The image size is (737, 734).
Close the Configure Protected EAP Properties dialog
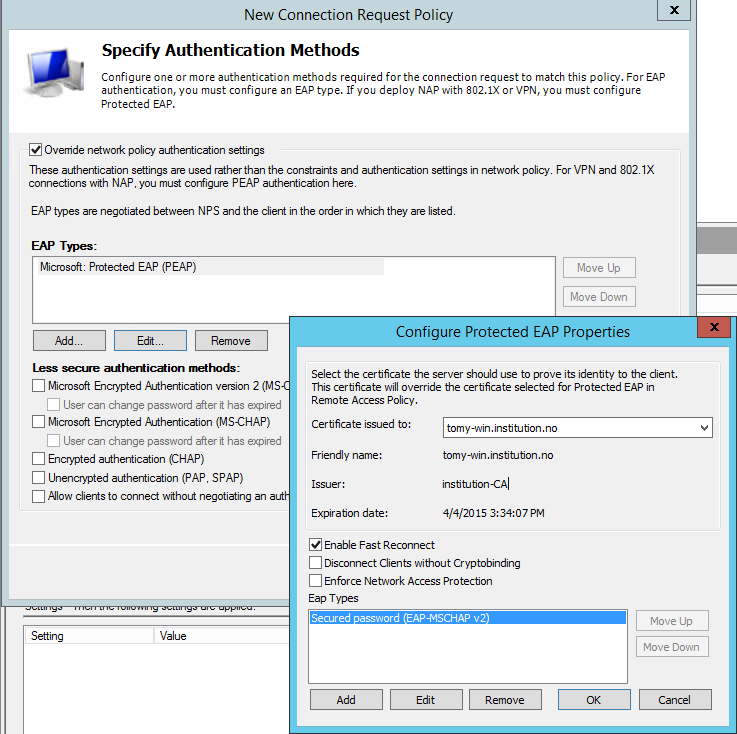[x=714, y=327]
